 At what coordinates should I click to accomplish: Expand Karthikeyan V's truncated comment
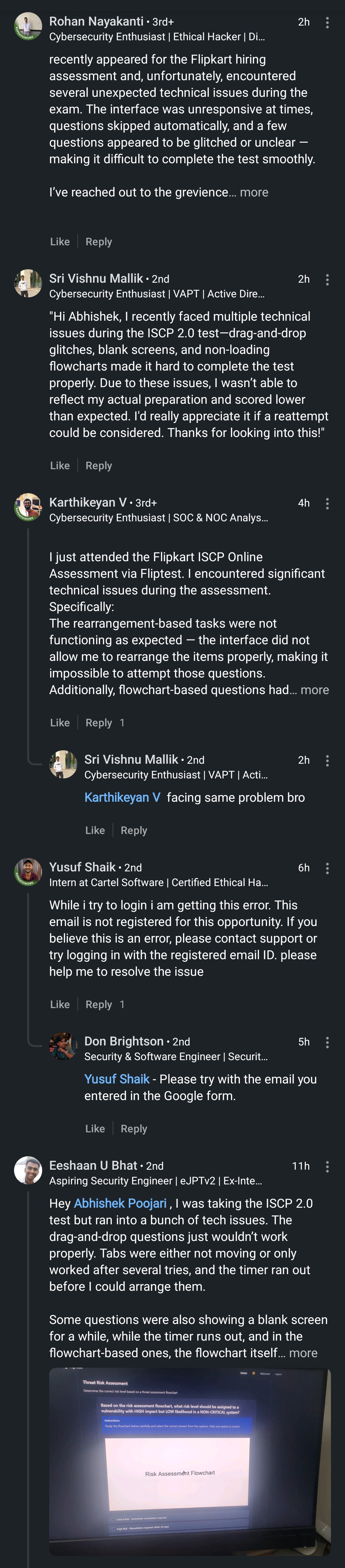click(315, 690)
